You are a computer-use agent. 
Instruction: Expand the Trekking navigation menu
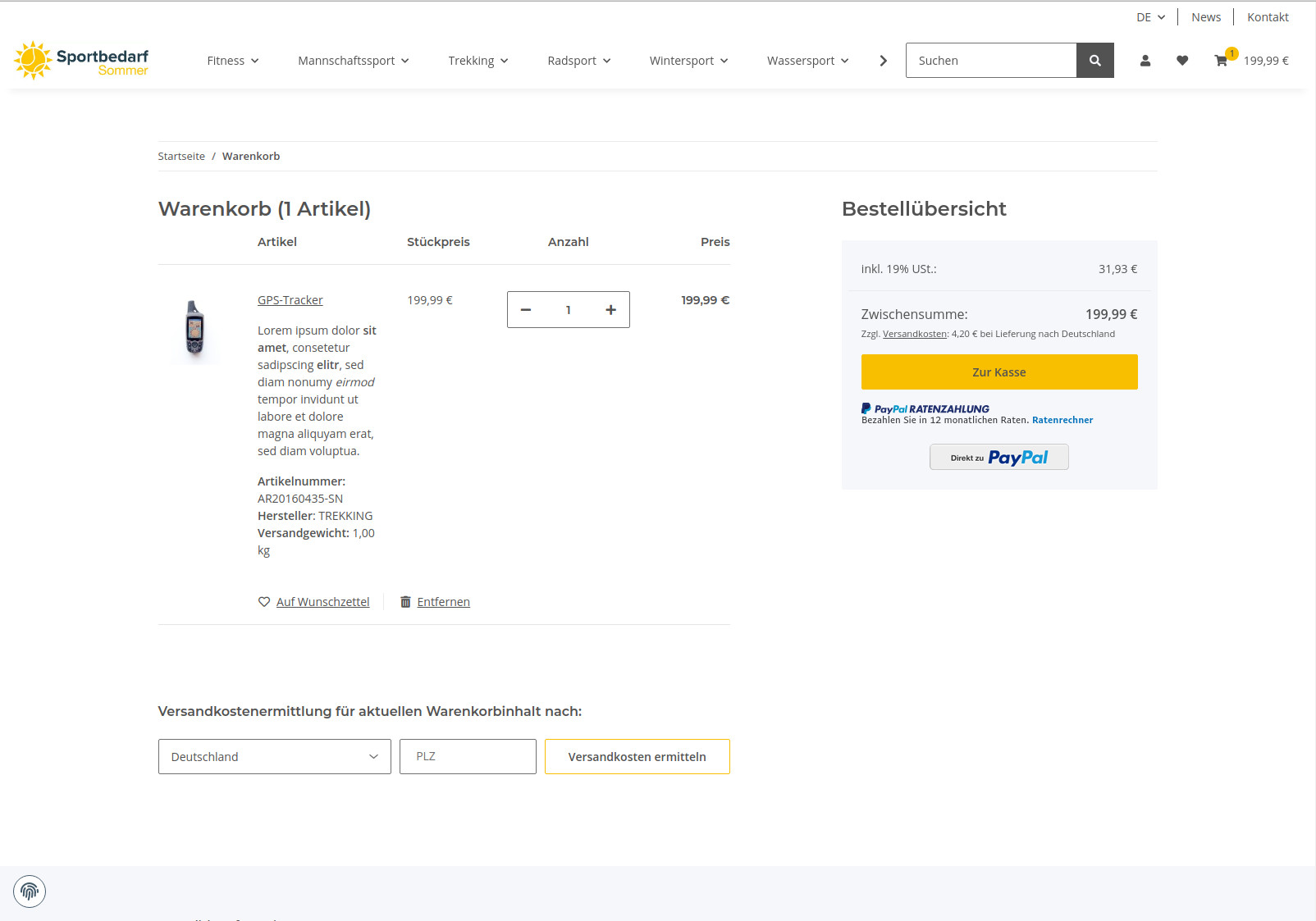click(478, 61)
